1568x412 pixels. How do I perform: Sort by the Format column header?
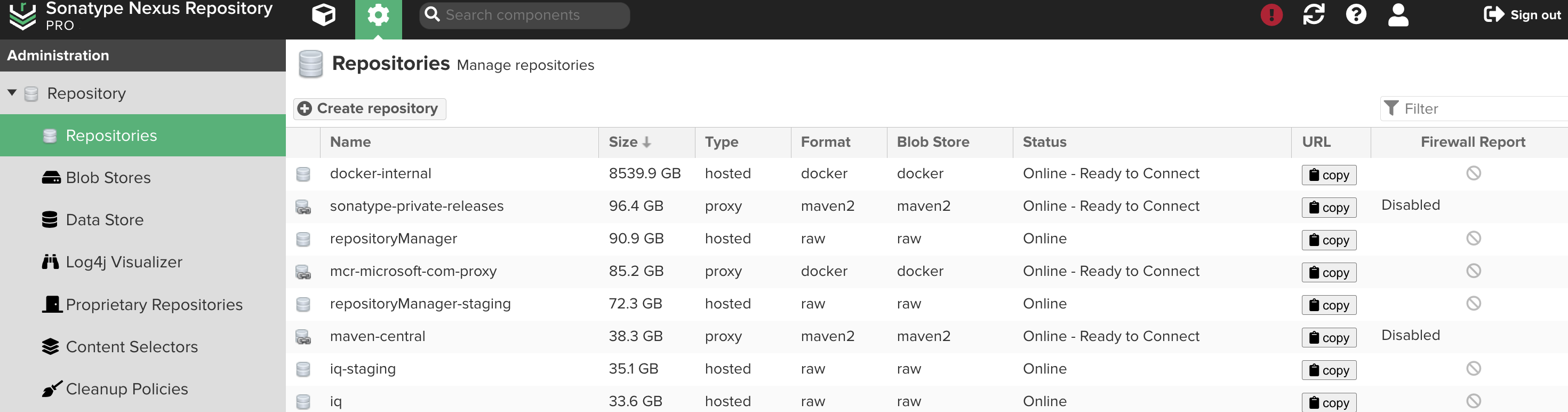pyautogui.click(x=839, y=142)
